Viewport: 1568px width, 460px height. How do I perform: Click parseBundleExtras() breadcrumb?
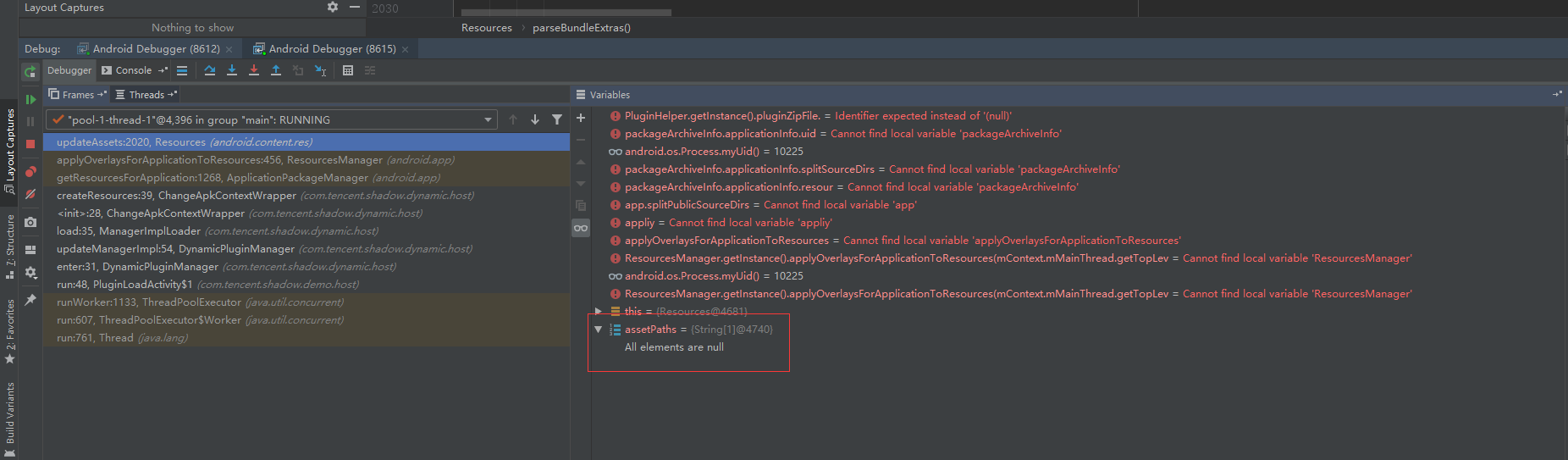tap(582, 28)
